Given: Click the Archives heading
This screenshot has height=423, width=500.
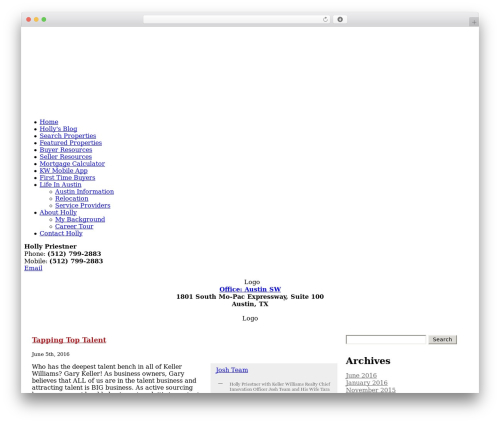Looking at the screenshot, I should (x=368, y=361).
